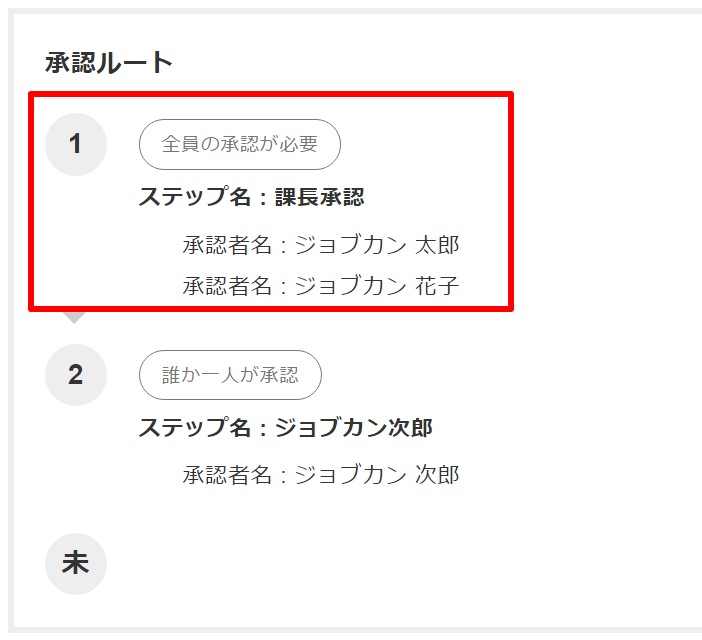
Task: Select the step name 課長承認
Action: (320, 197)
